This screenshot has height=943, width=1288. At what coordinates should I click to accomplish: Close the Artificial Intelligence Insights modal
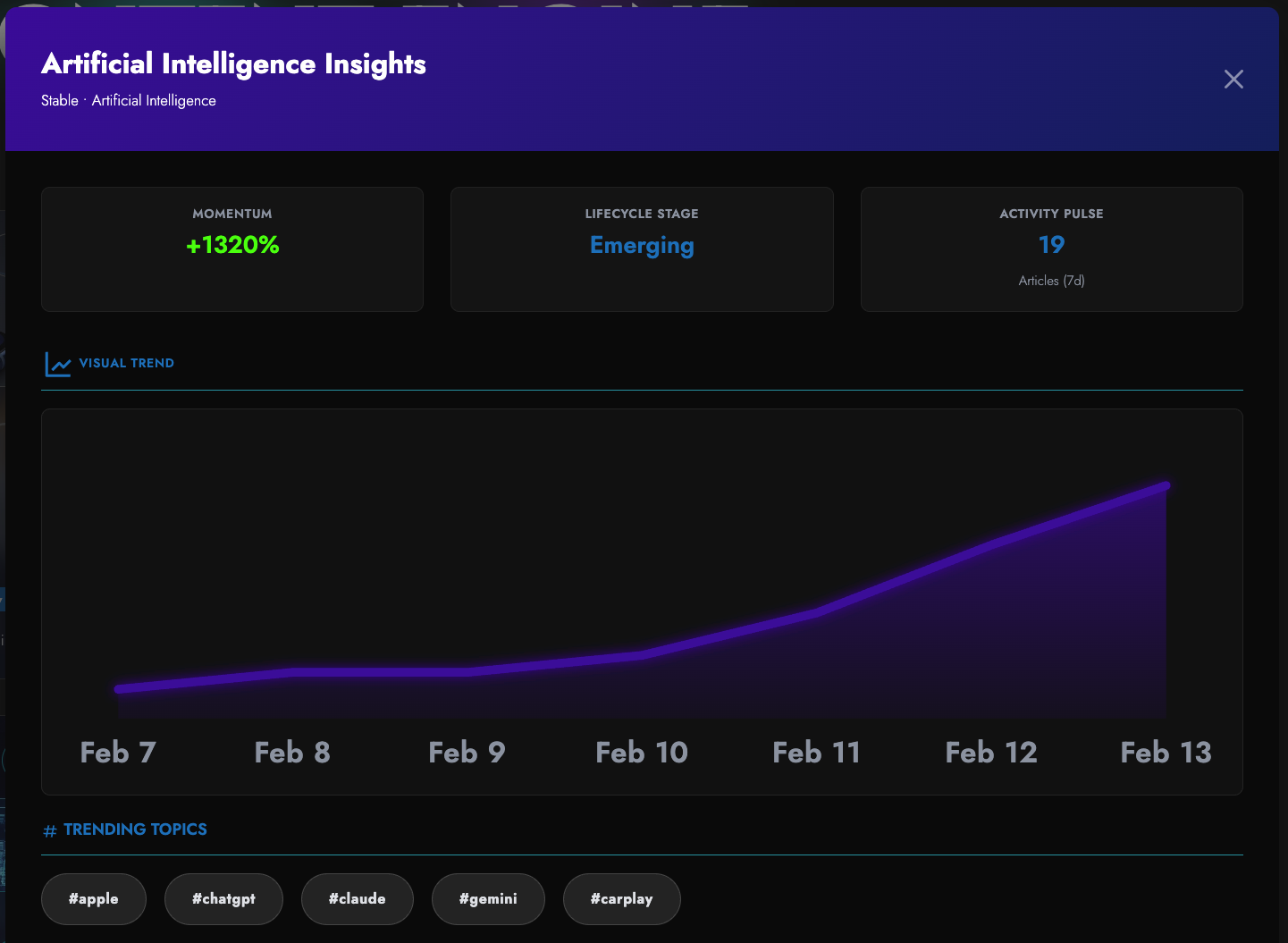click(x=1233, y=80)
